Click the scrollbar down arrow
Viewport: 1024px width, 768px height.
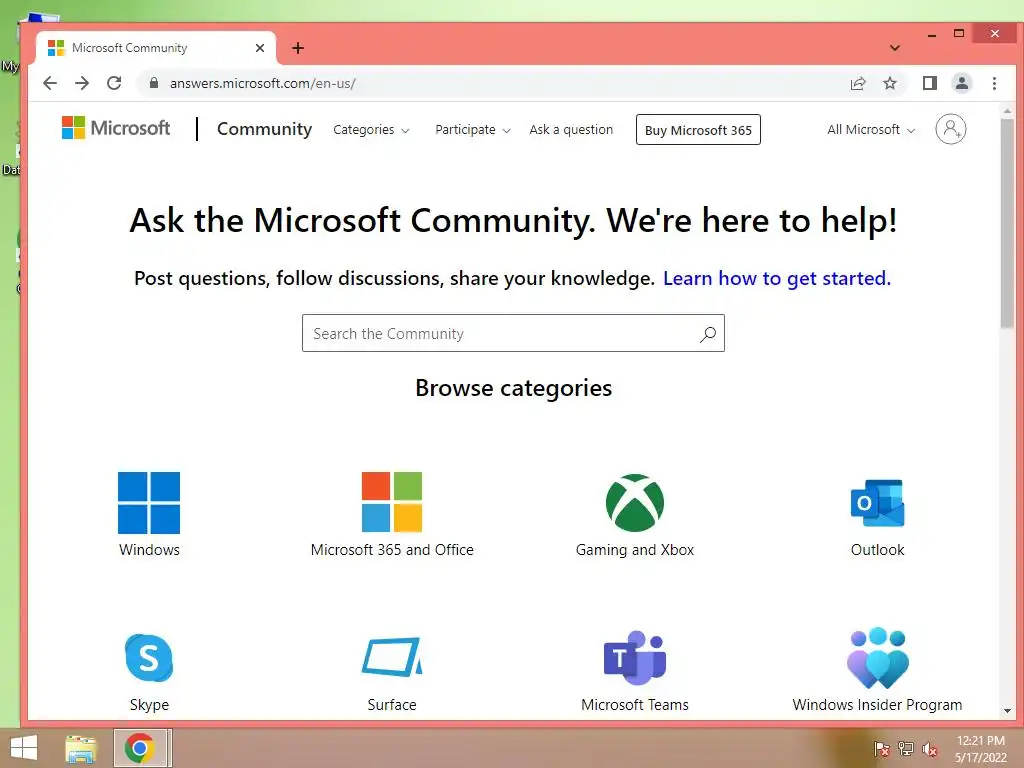[x=1007, y=711]
